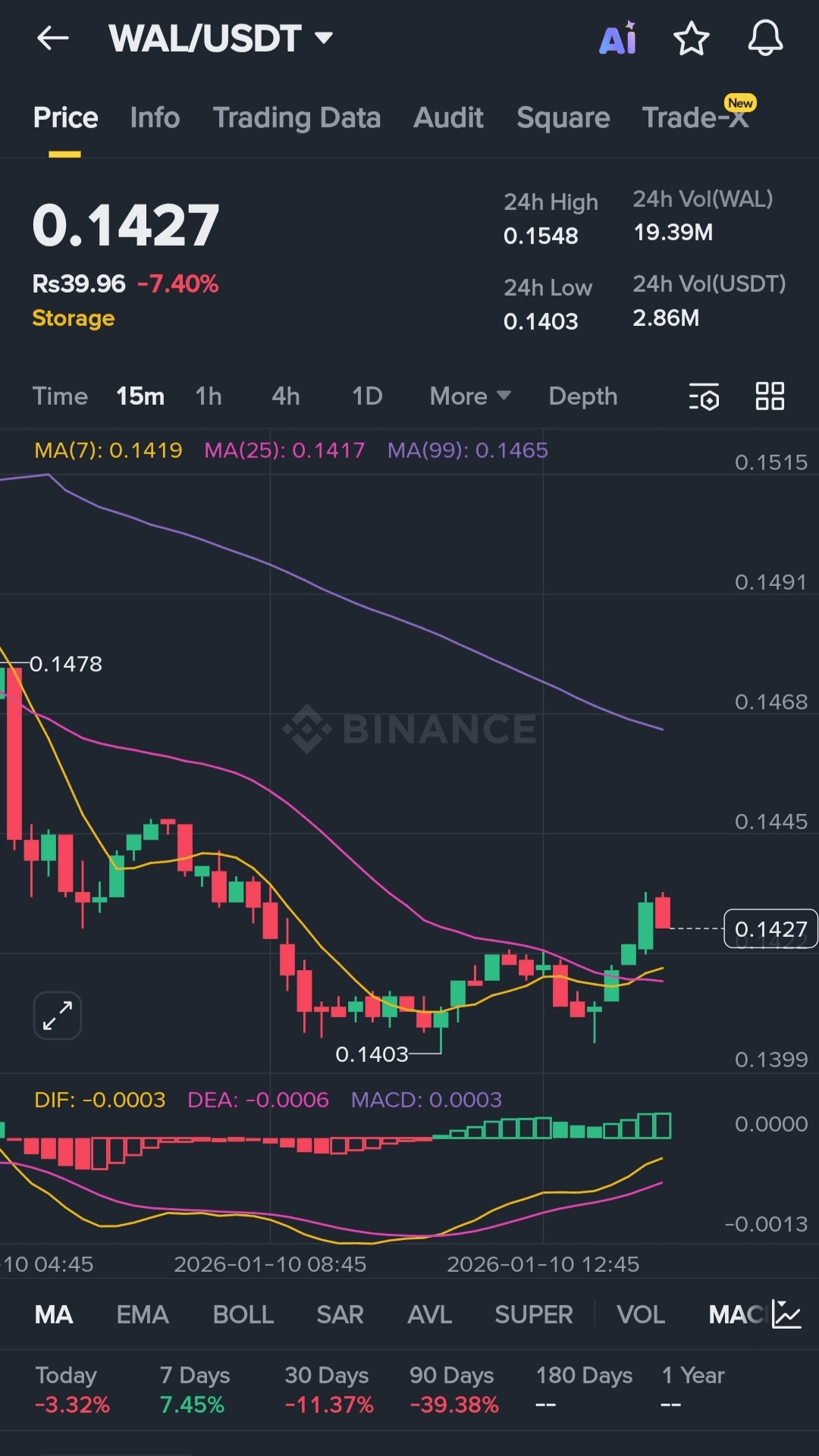Viewport: 819px width, 1456px height.
Task: Tap the 180 Days change column
Action: pos(584,1390)
